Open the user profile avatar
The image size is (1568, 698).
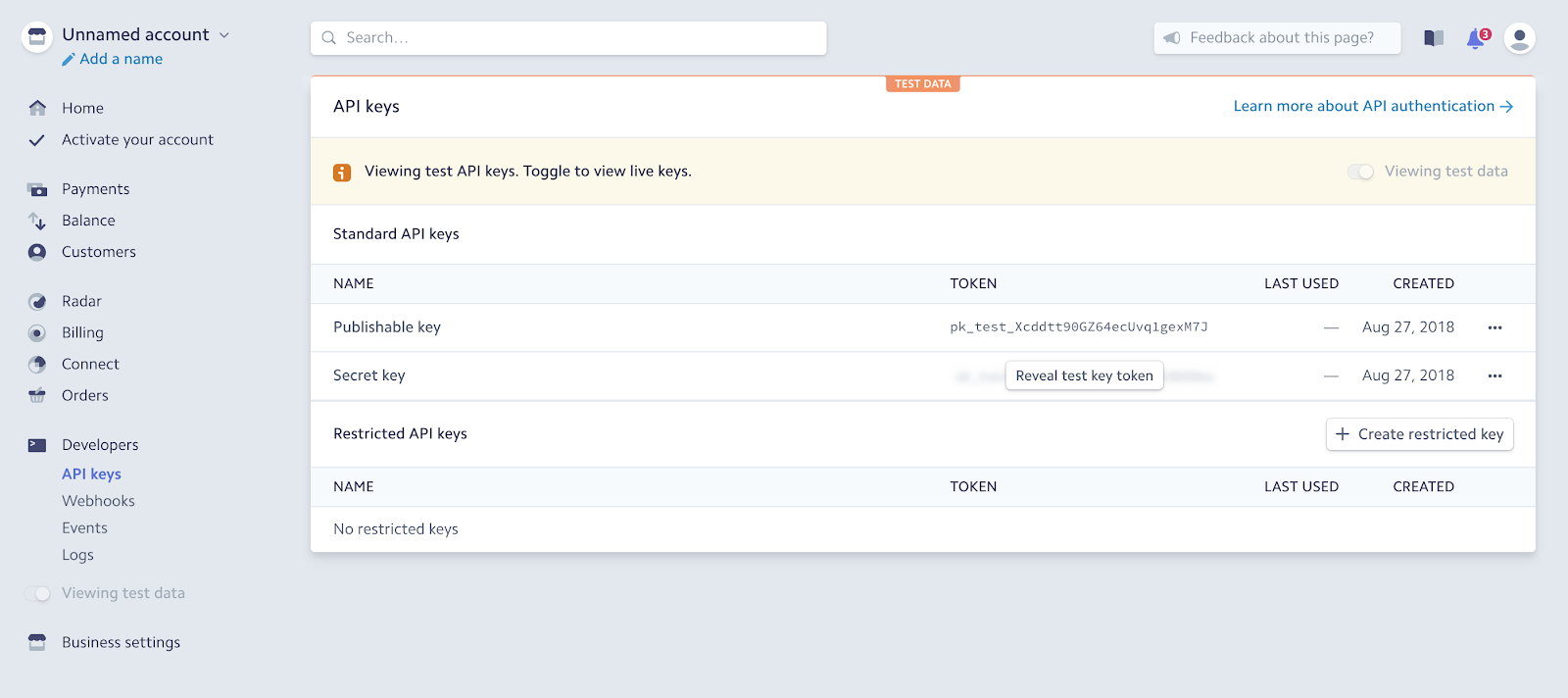coord(1519,38)
